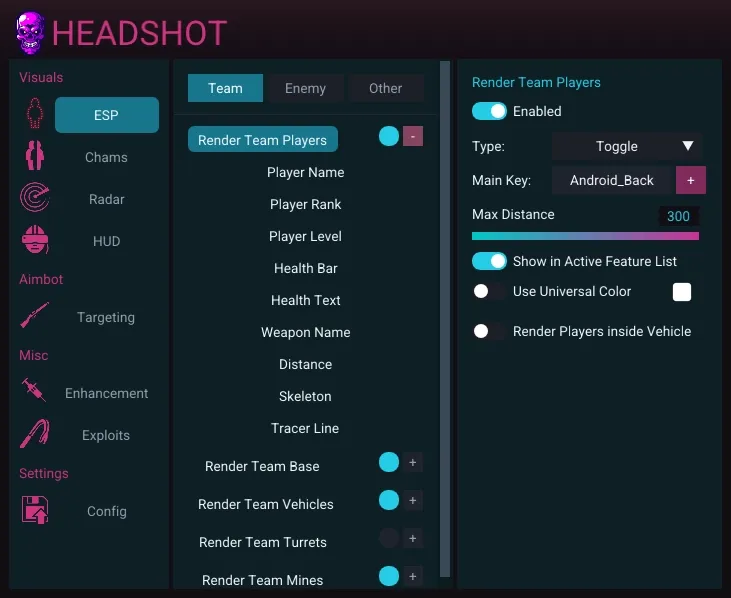Select the Chams figures icon

point(35,157)
